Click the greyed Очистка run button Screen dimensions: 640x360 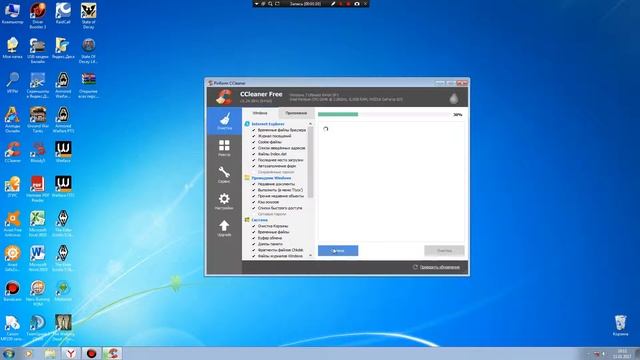[444, 251]
